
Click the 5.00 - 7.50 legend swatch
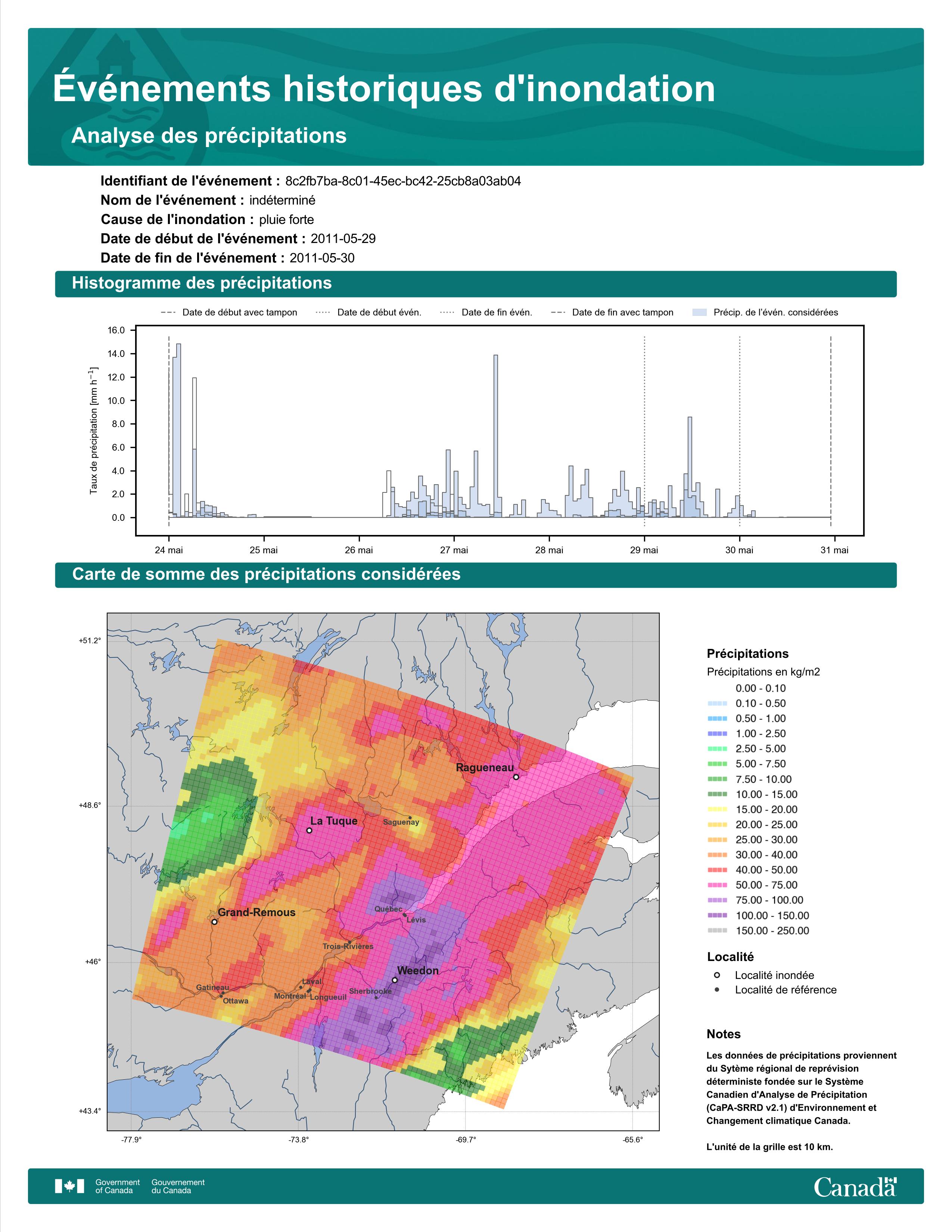point(717,764)
